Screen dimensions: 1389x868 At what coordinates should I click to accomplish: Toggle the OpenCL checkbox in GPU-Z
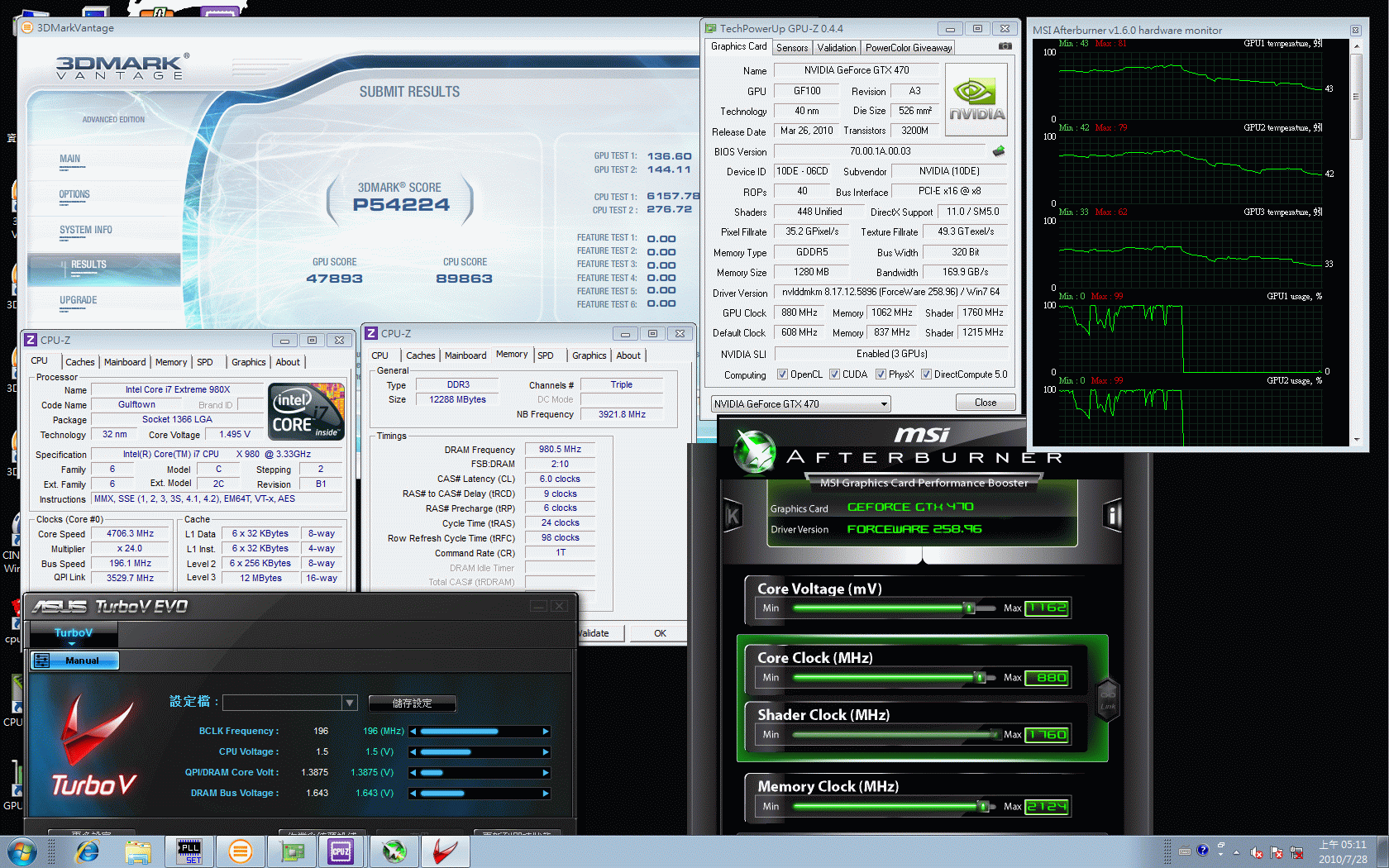[782, 374]
